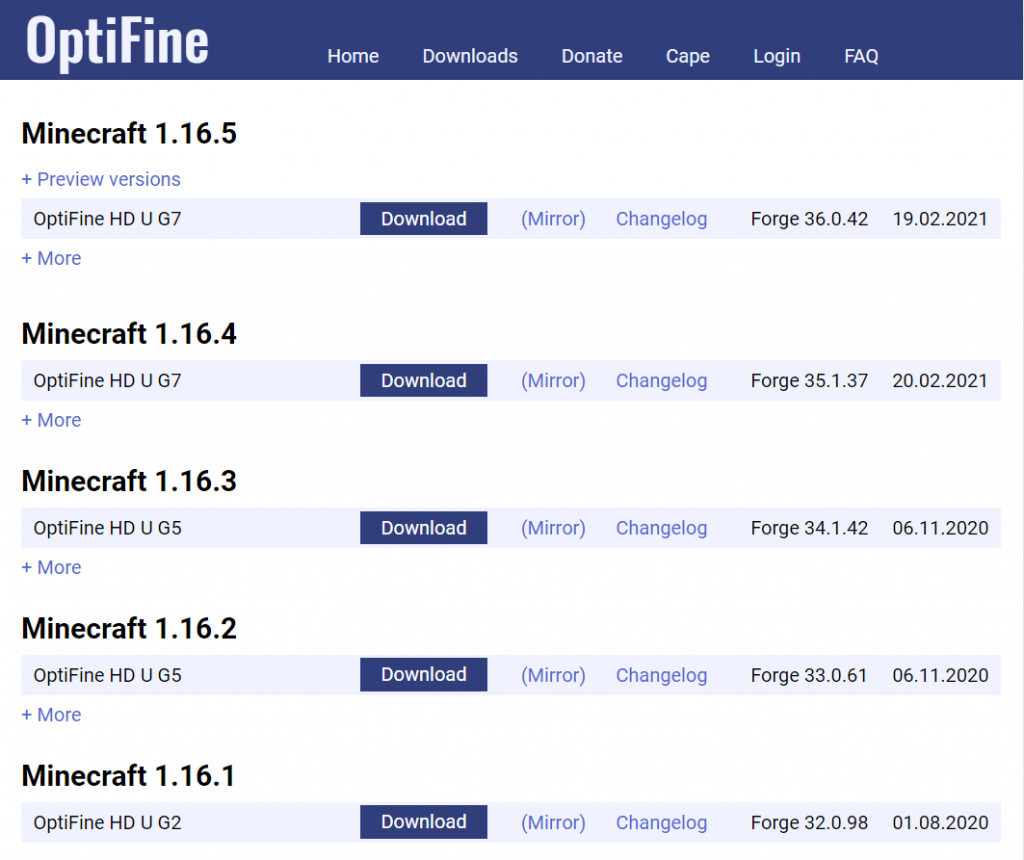Click the date 01.08.2020
Screen dimensions: 1024x860
click(940, 822)
